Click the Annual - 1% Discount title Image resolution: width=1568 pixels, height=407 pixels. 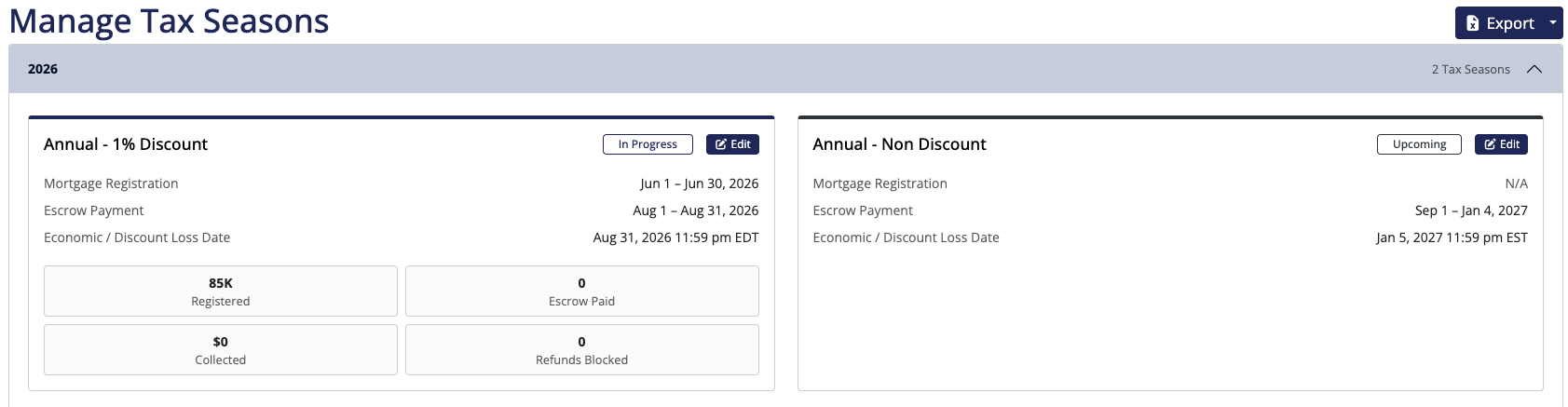point(126,144)
